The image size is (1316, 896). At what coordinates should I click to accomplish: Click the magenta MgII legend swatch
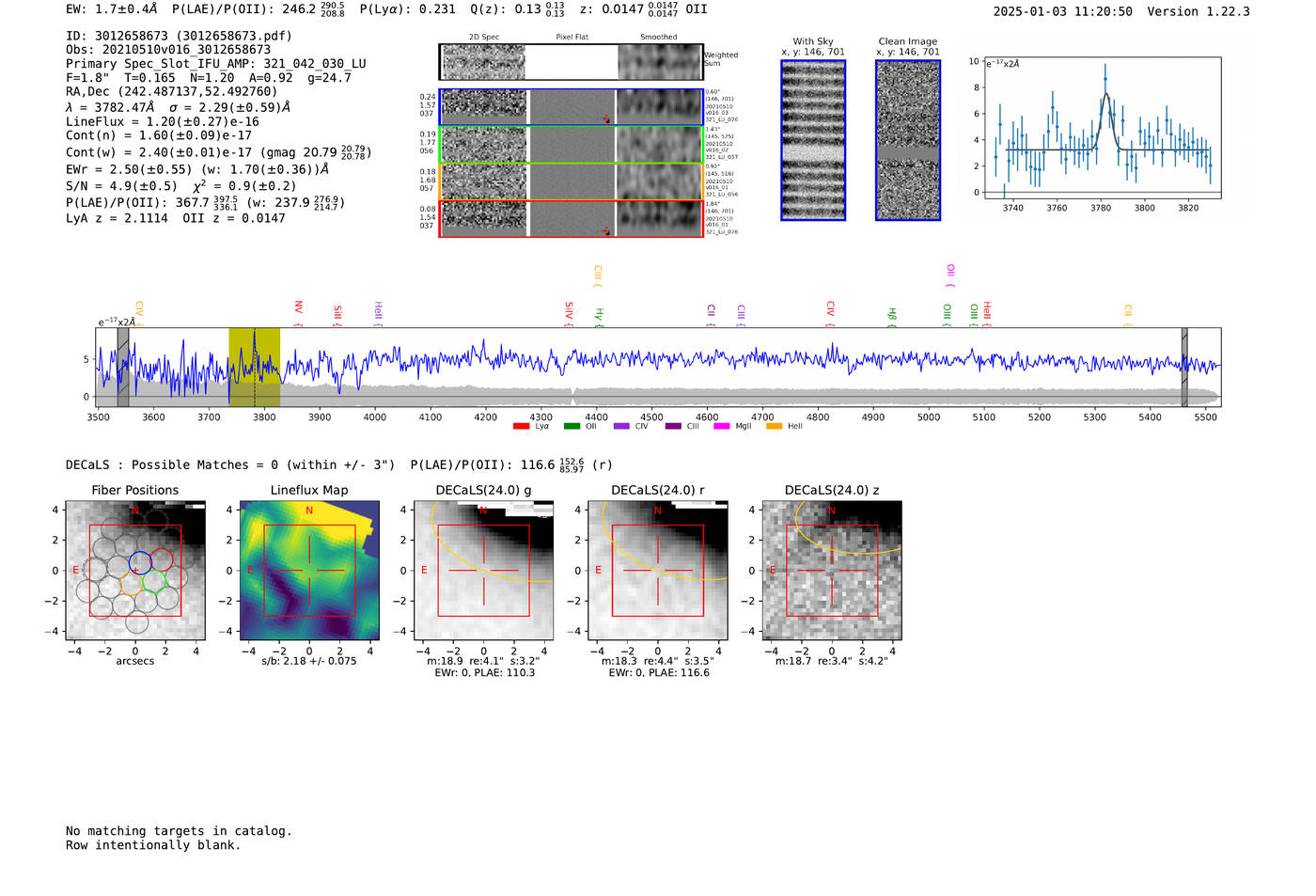pyautogui.click(x=722, y=427)
